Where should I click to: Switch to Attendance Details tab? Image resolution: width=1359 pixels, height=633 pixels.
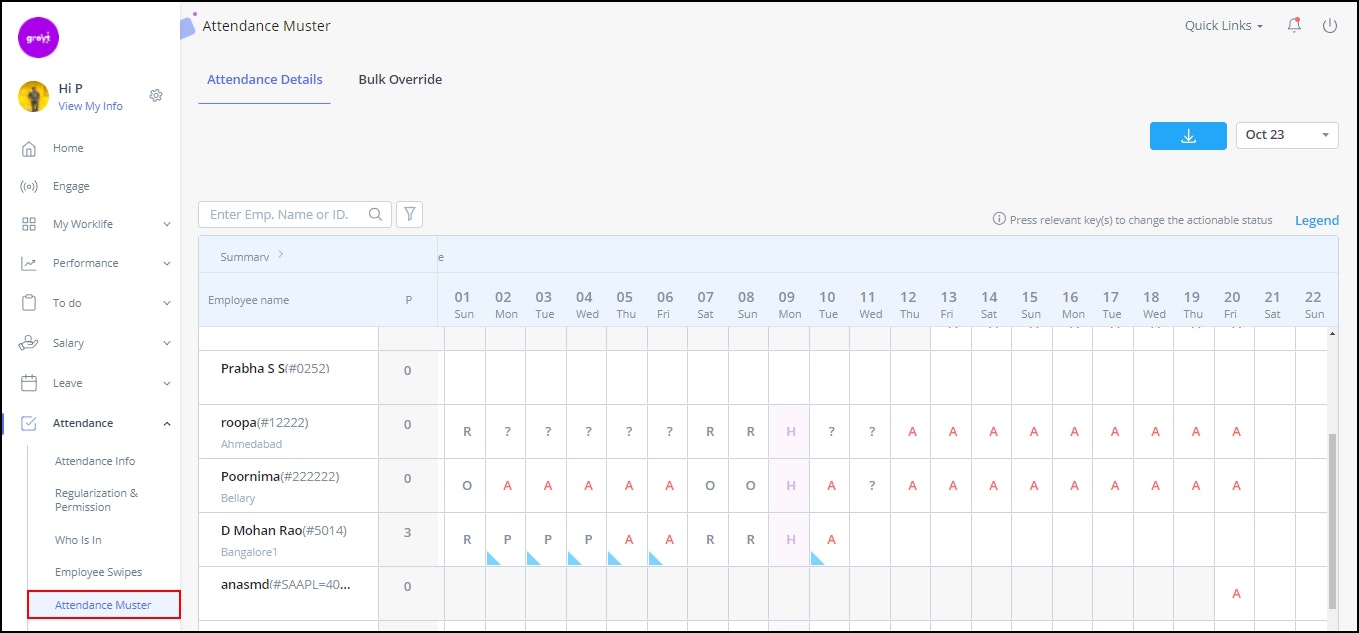pyautogui.click(x=265, y=80)
